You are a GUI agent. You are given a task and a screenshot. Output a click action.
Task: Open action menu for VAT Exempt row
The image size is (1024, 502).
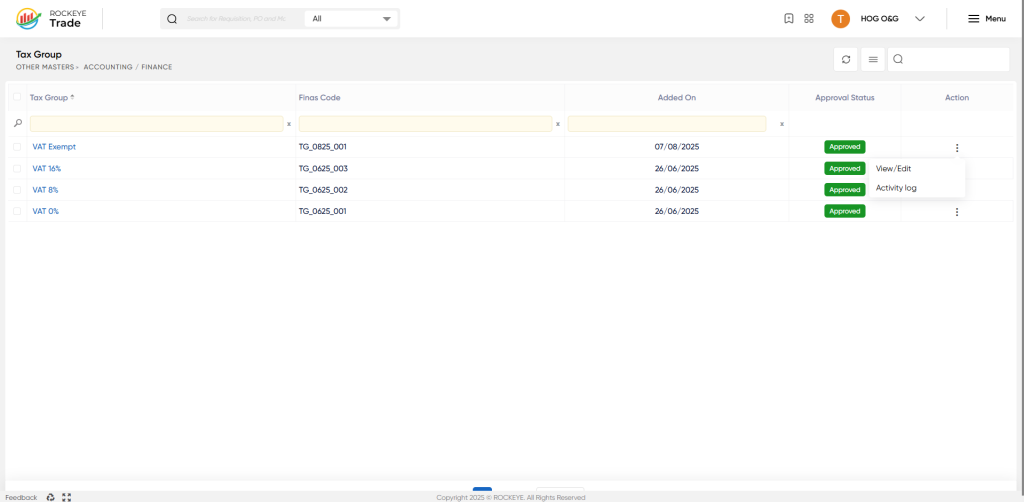coord(957,148)
